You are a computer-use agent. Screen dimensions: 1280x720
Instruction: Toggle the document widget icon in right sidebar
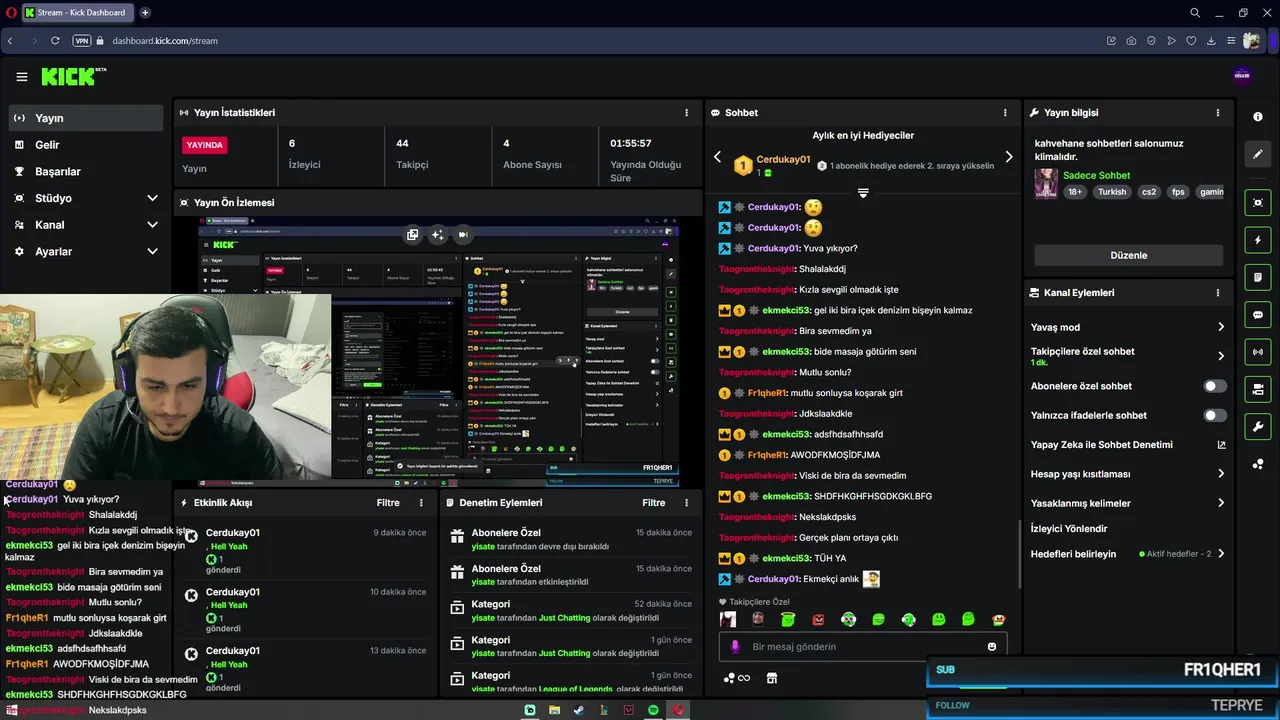pyautogui.click(x=1258, y=277)
